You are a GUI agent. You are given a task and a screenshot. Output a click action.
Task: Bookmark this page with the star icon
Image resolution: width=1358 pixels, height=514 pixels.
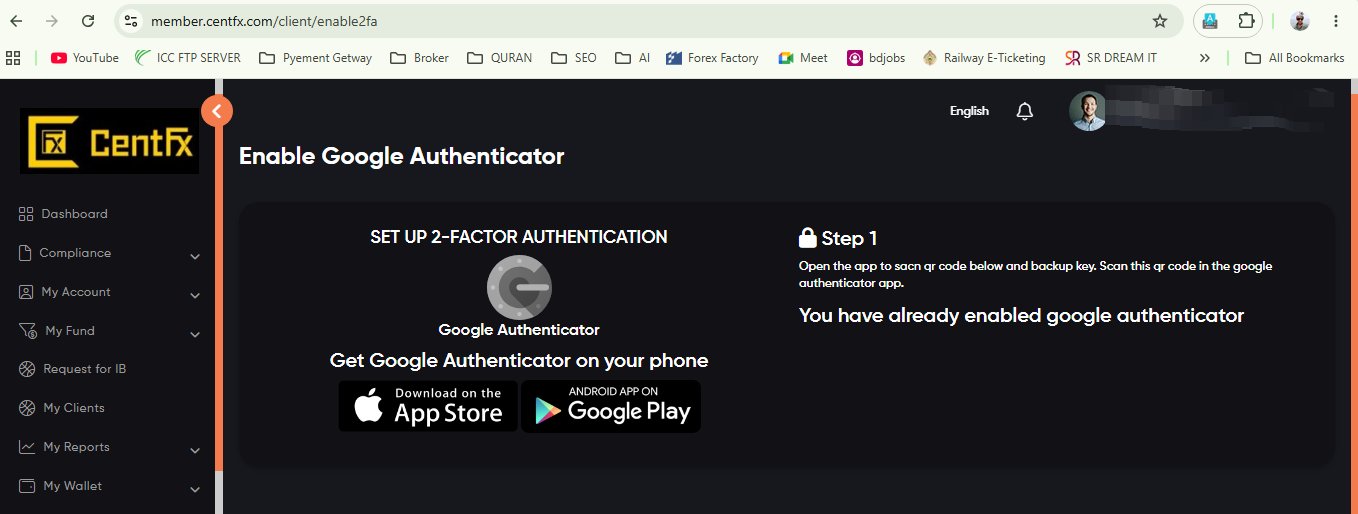tap(1160, 21)
